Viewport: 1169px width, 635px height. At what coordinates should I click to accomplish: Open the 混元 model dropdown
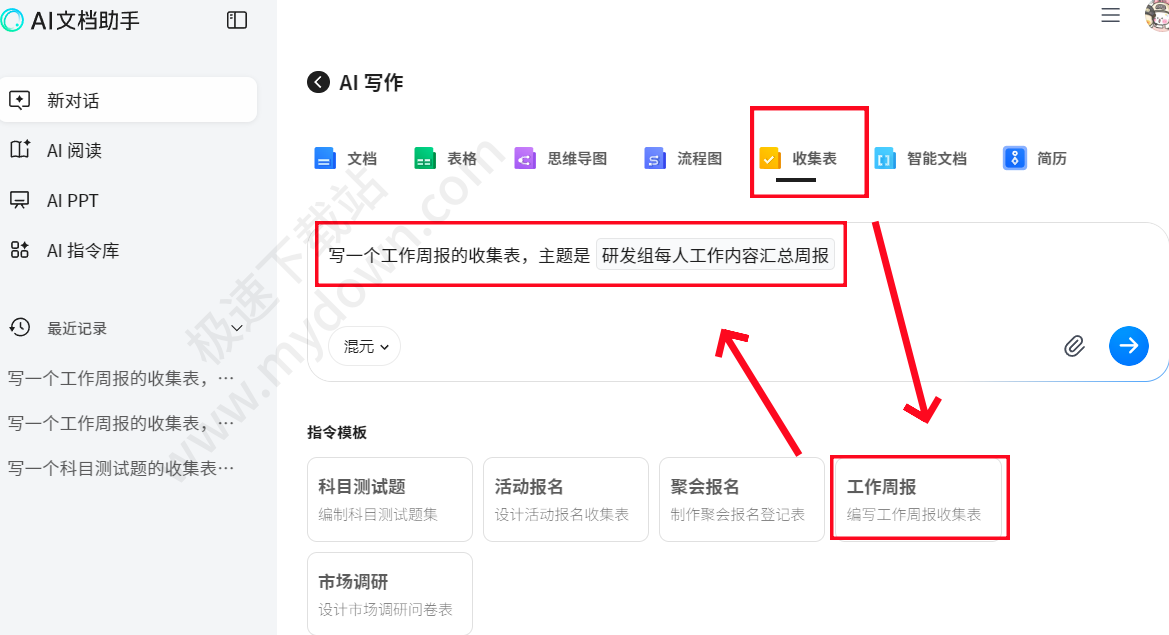365,347
